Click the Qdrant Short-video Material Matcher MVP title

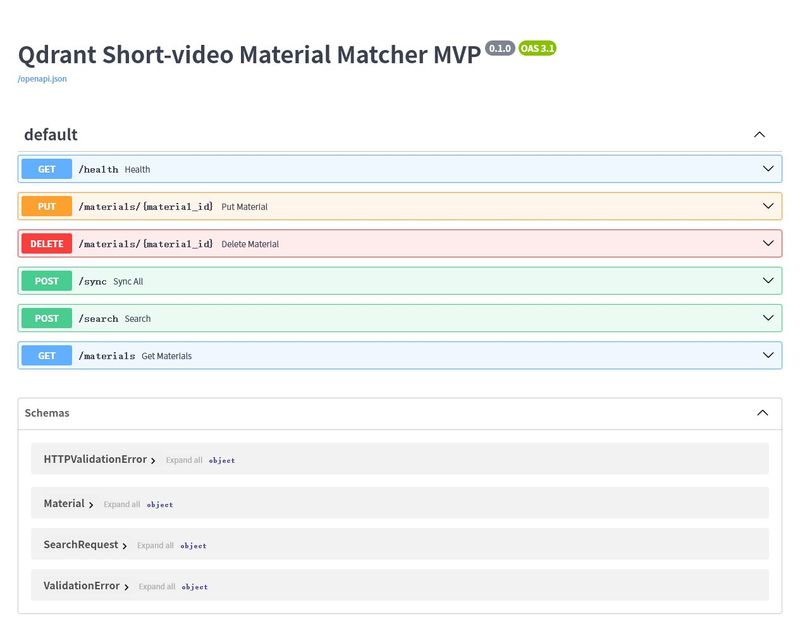pyautogui.click(x=249, y=55)
